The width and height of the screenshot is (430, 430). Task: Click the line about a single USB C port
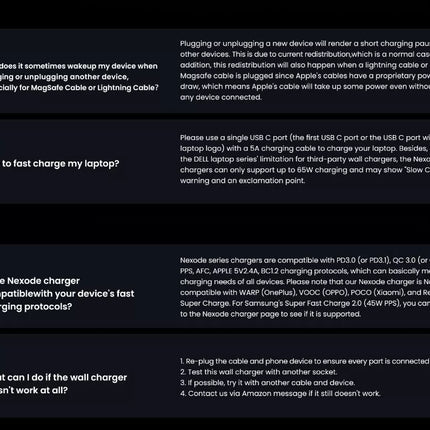click(x=305, y=138)
